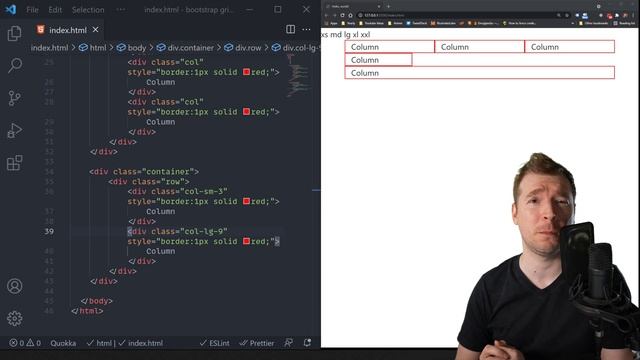Expand the div.col-lg breadcrumb
Viewport: 640px width, 360px height.
tap(296, 48)
